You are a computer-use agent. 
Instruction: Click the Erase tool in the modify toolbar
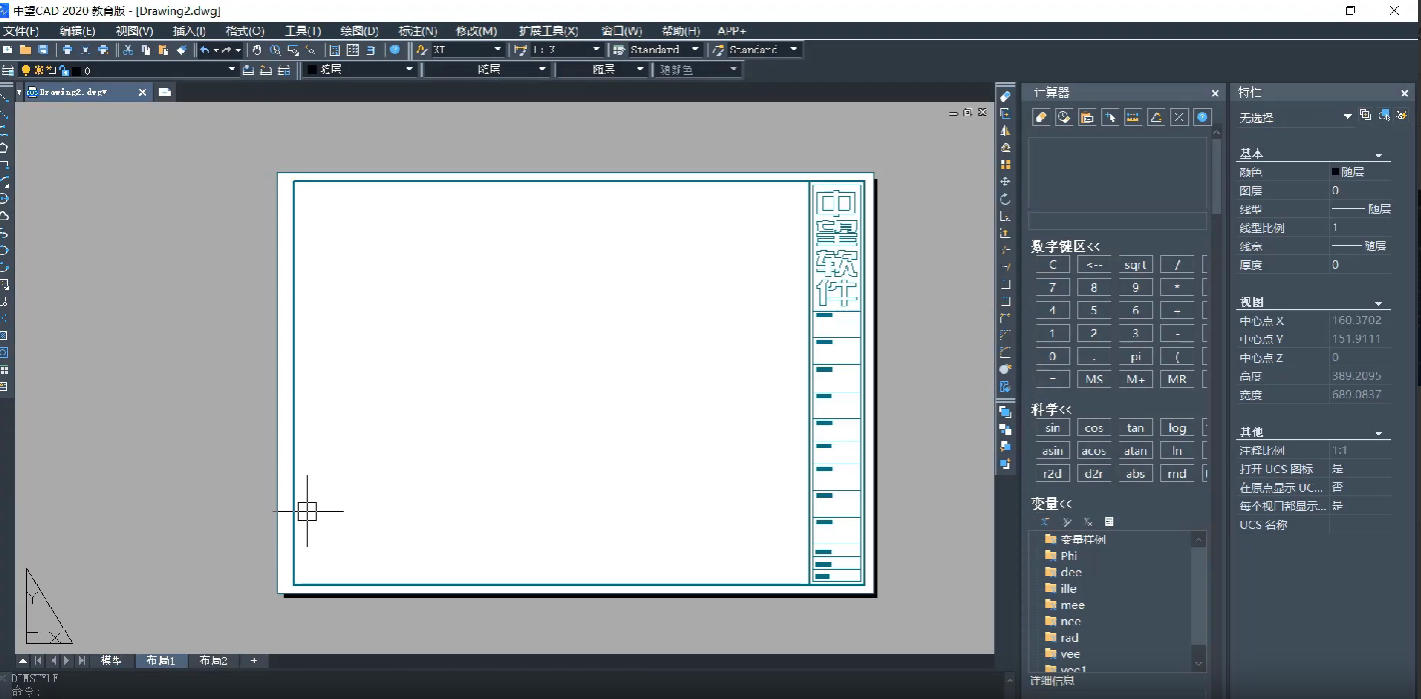click(x=1005, y=96)
